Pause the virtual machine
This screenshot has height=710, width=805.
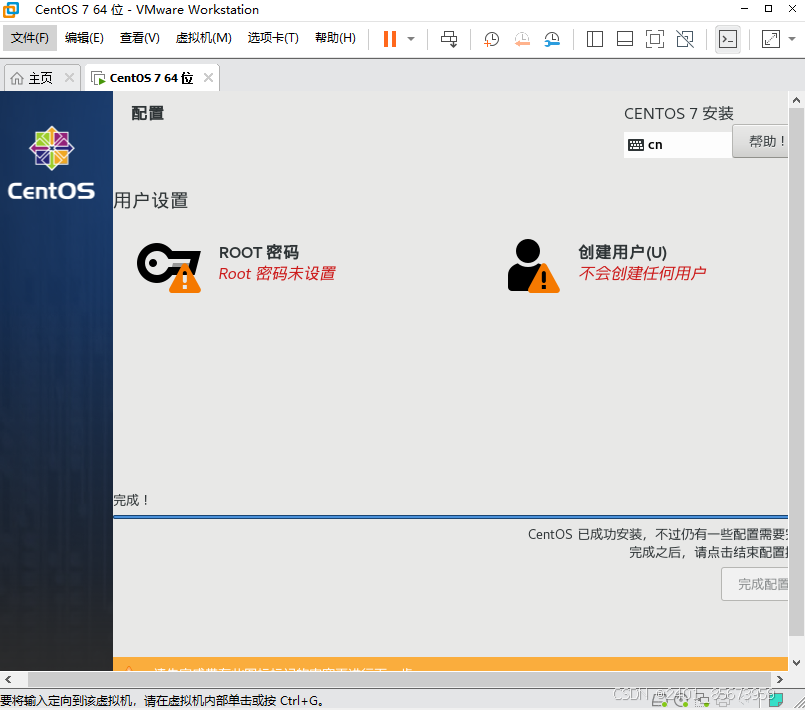[390, 39]
